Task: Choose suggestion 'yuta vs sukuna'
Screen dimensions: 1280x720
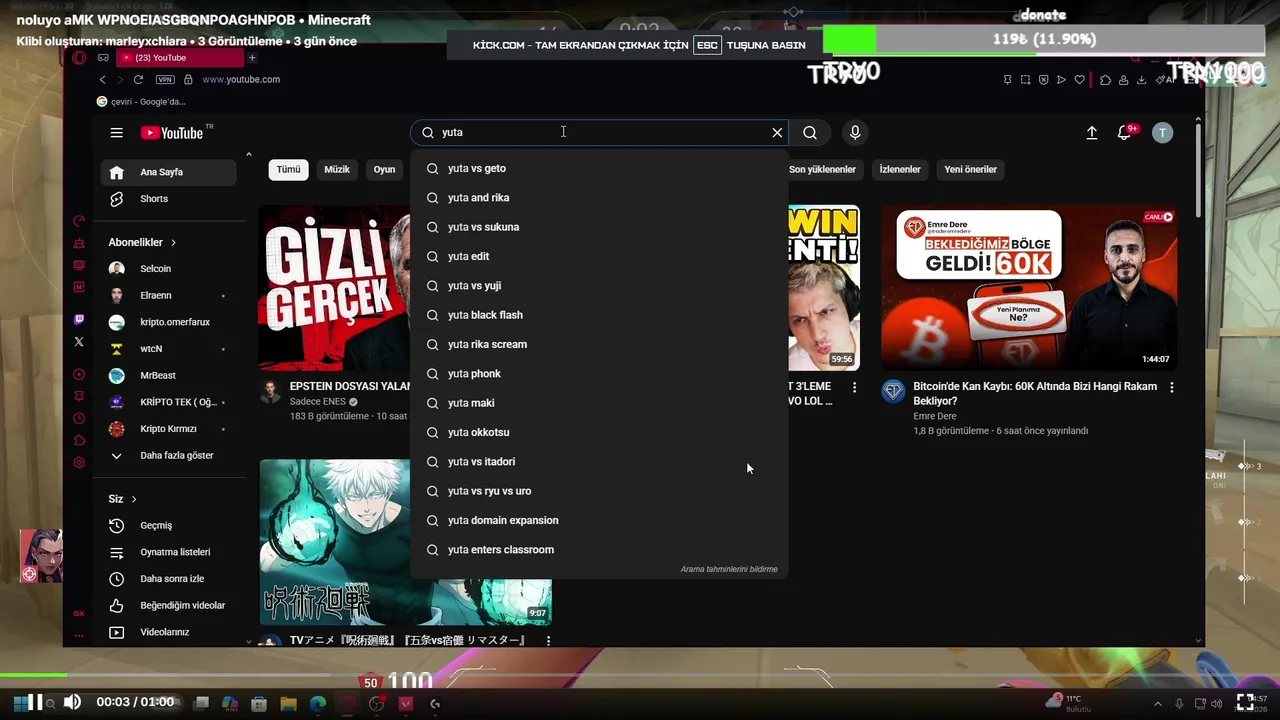Action: [599, 227]
